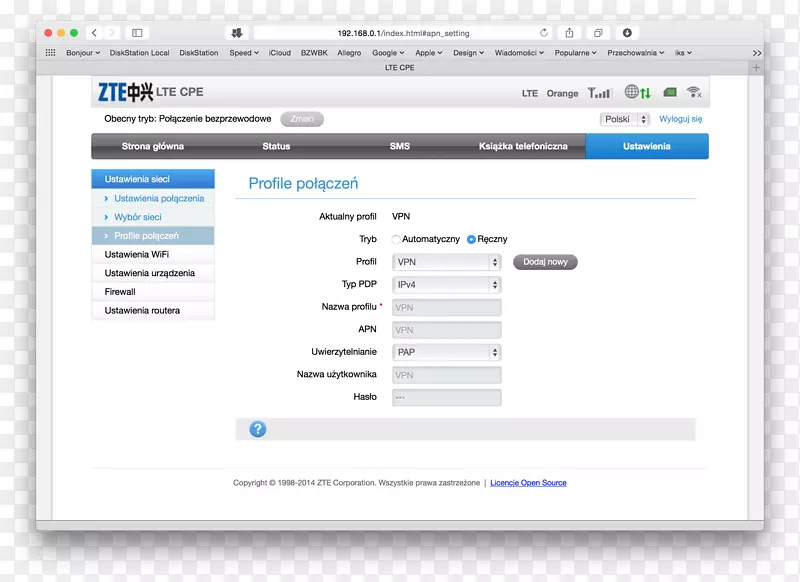
Task: Expand the Design bookmarks folder
Action: 468,53
